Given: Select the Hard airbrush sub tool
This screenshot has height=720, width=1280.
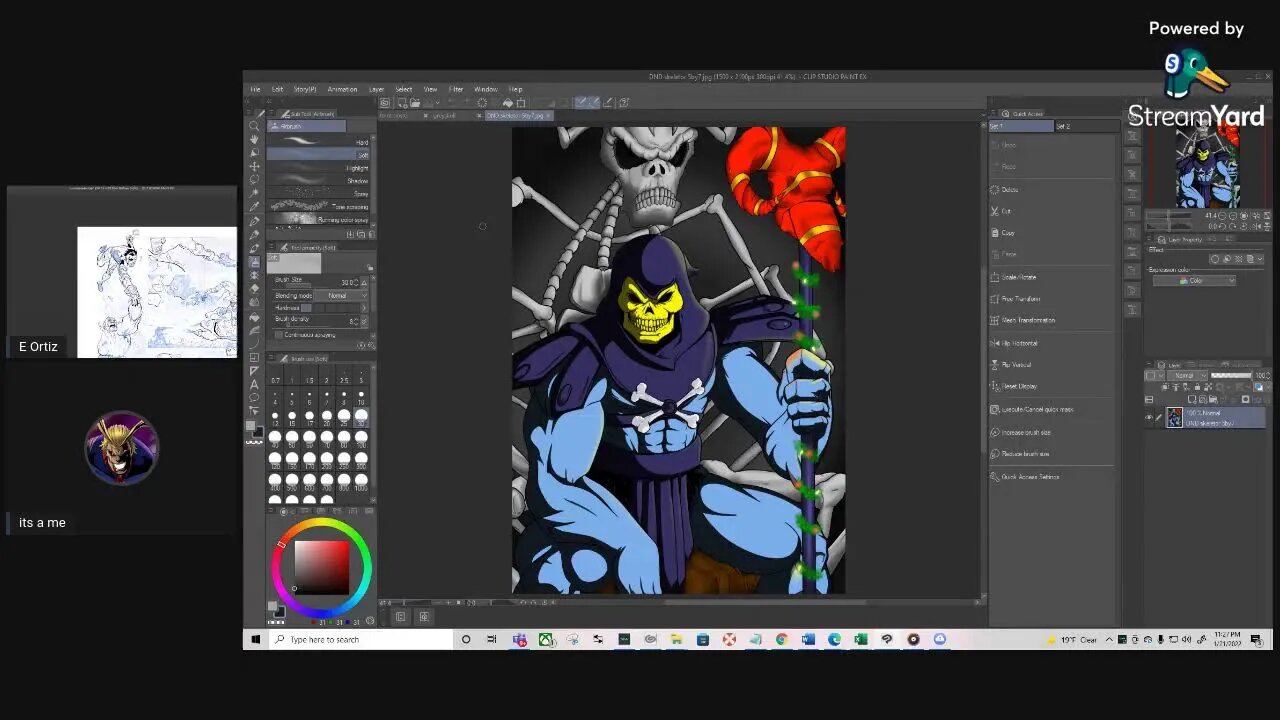Looking at the screenshot, I should point(319,143).
